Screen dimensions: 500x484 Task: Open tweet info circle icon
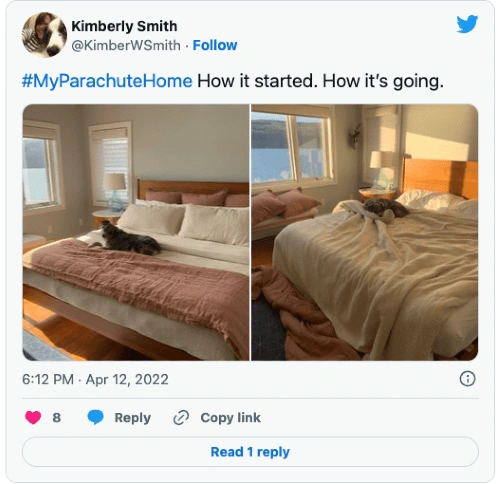467,379
